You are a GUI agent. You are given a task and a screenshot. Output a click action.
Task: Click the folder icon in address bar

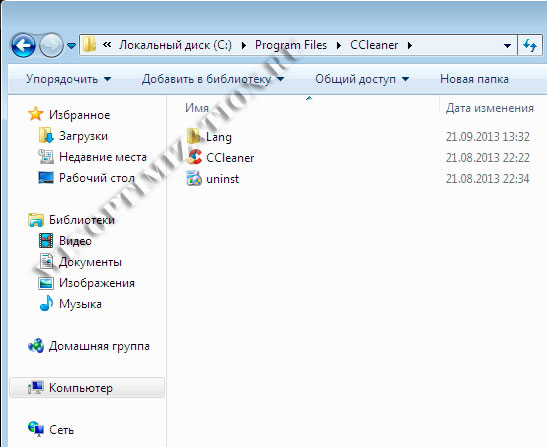point(90,45)
